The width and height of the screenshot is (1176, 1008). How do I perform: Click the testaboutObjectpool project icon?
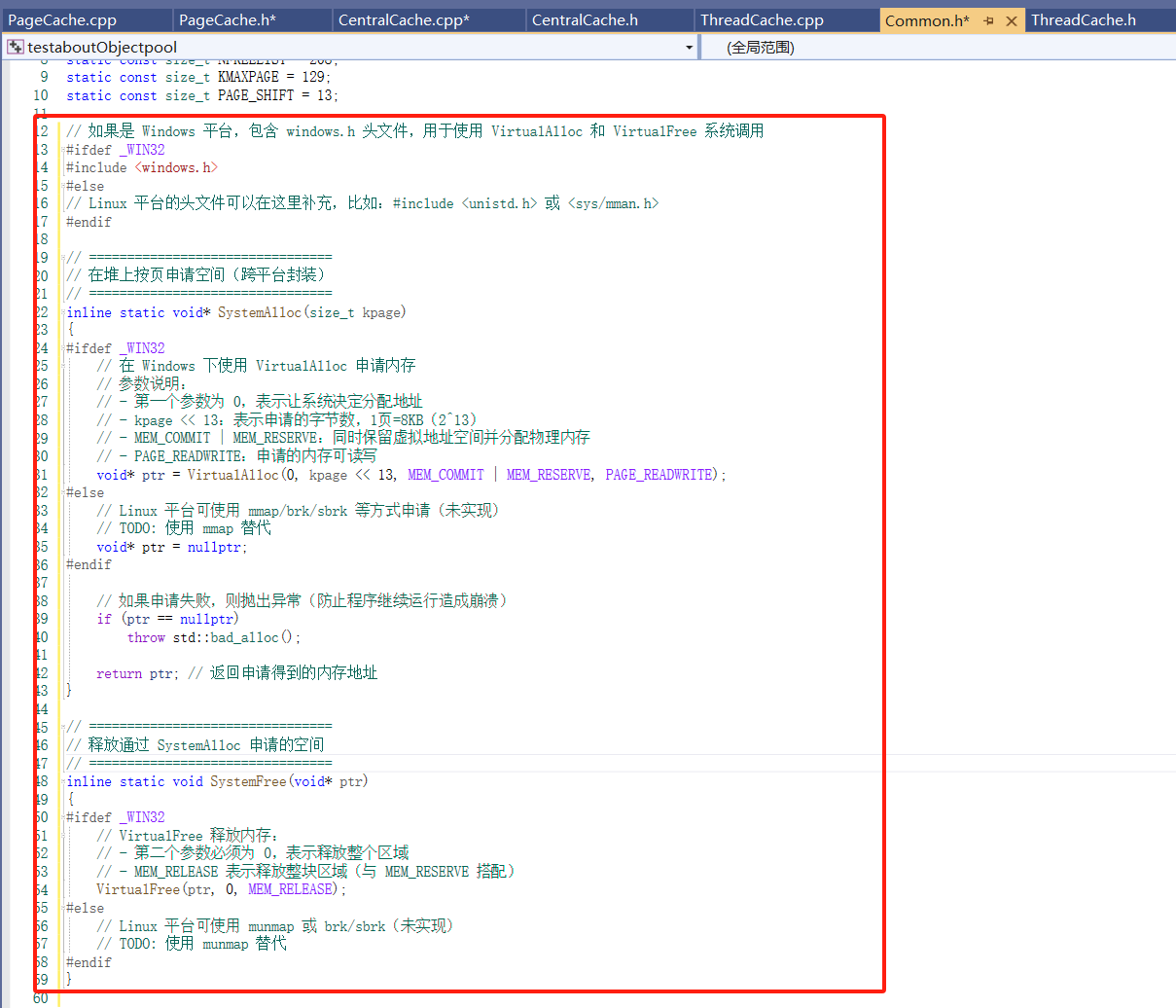tap(16, 47)
